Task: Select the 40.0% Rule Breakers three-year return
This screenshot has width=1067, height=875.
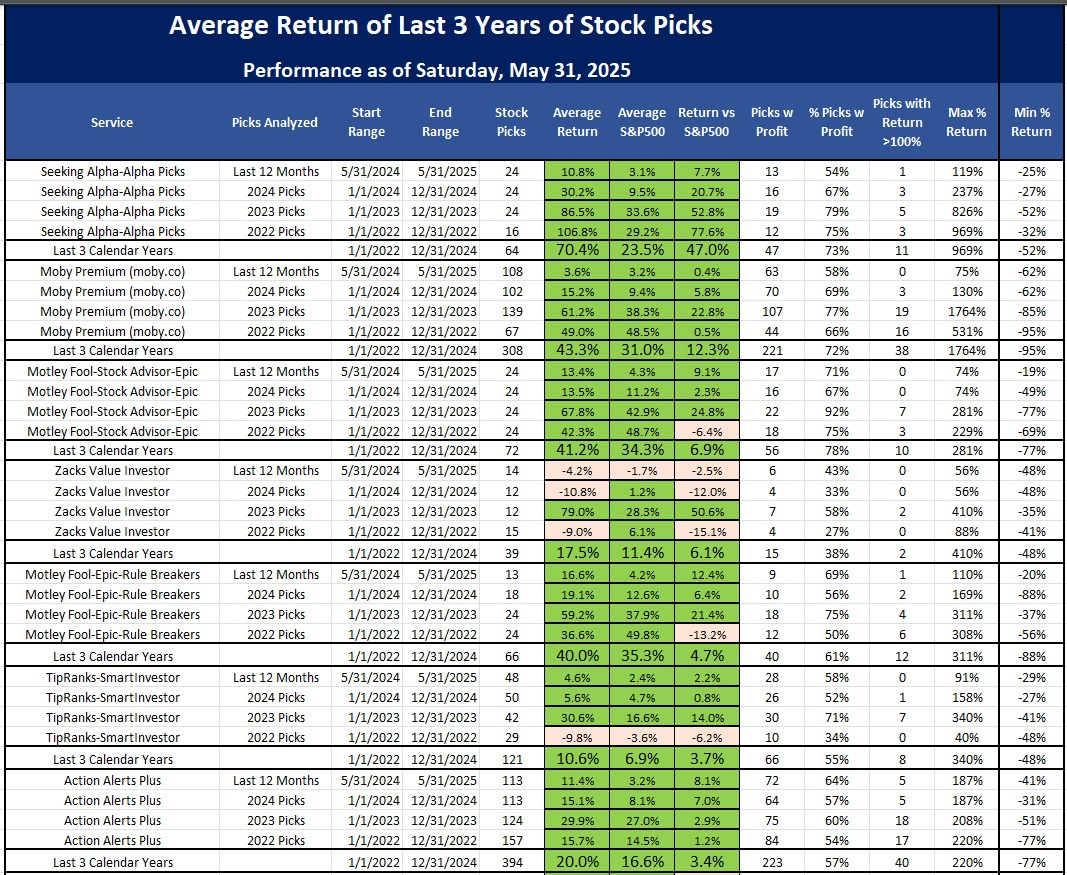Action: 576,656
